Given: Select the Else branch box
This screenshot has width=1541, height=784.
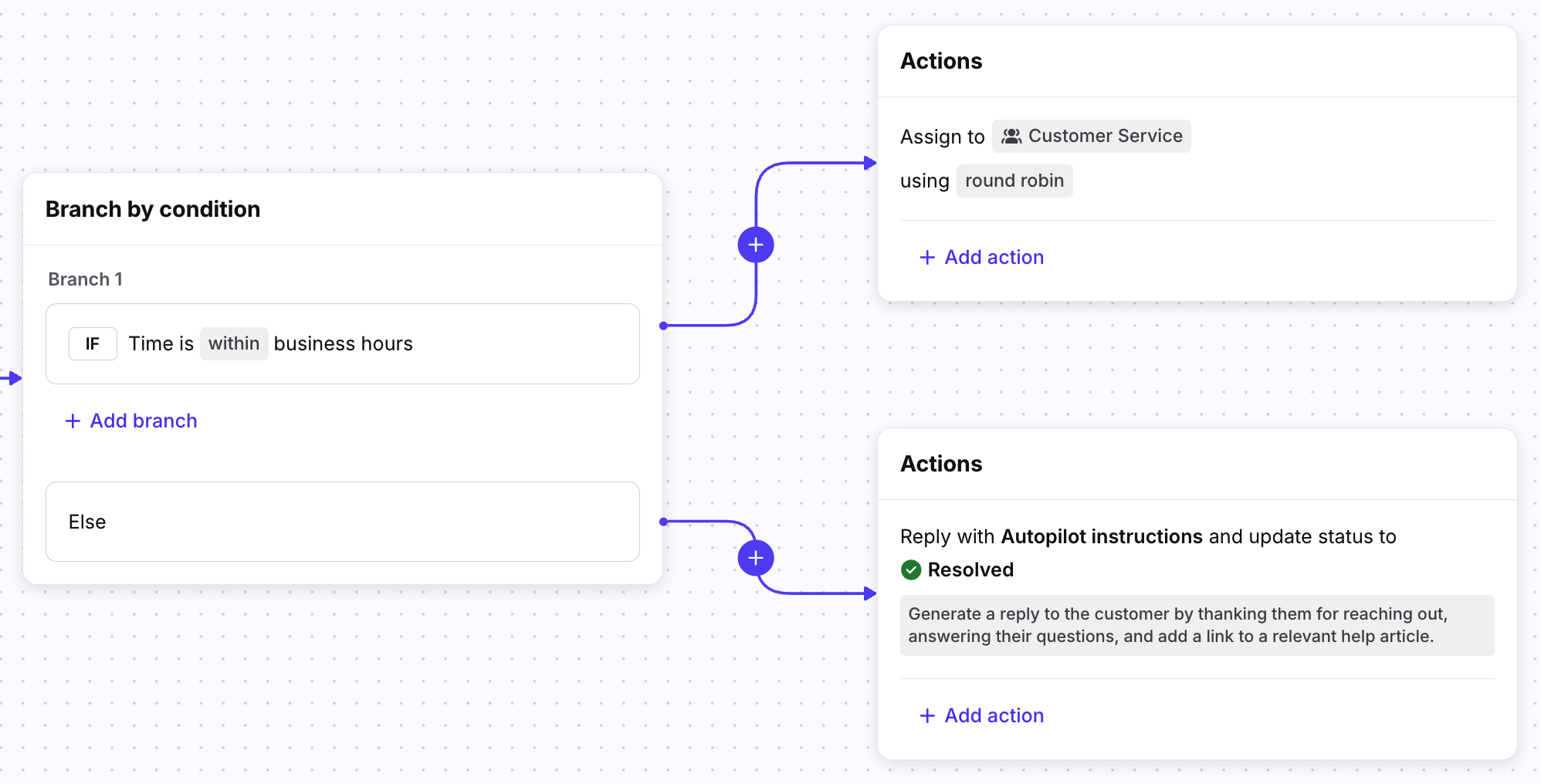Looking at the screenshot, I should click(x=342, y=522).
